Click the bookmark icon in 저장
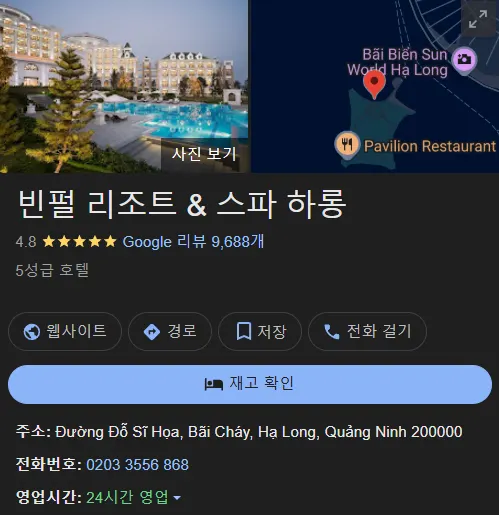Viewport: 499px width, 515px height. pos(244,331)
